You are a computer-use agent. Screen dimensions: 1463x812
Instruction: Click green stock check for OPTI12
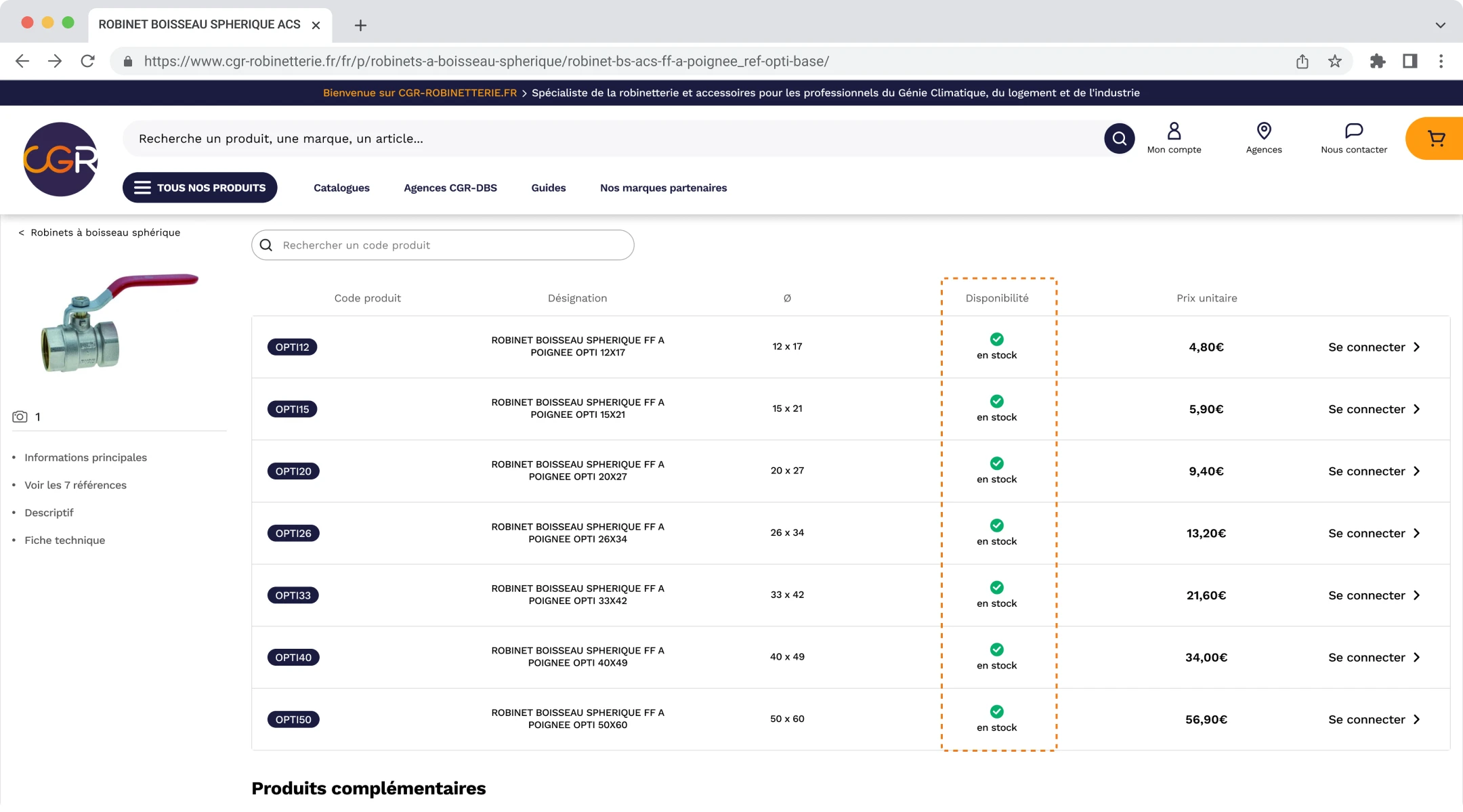[x=996, y=339]
